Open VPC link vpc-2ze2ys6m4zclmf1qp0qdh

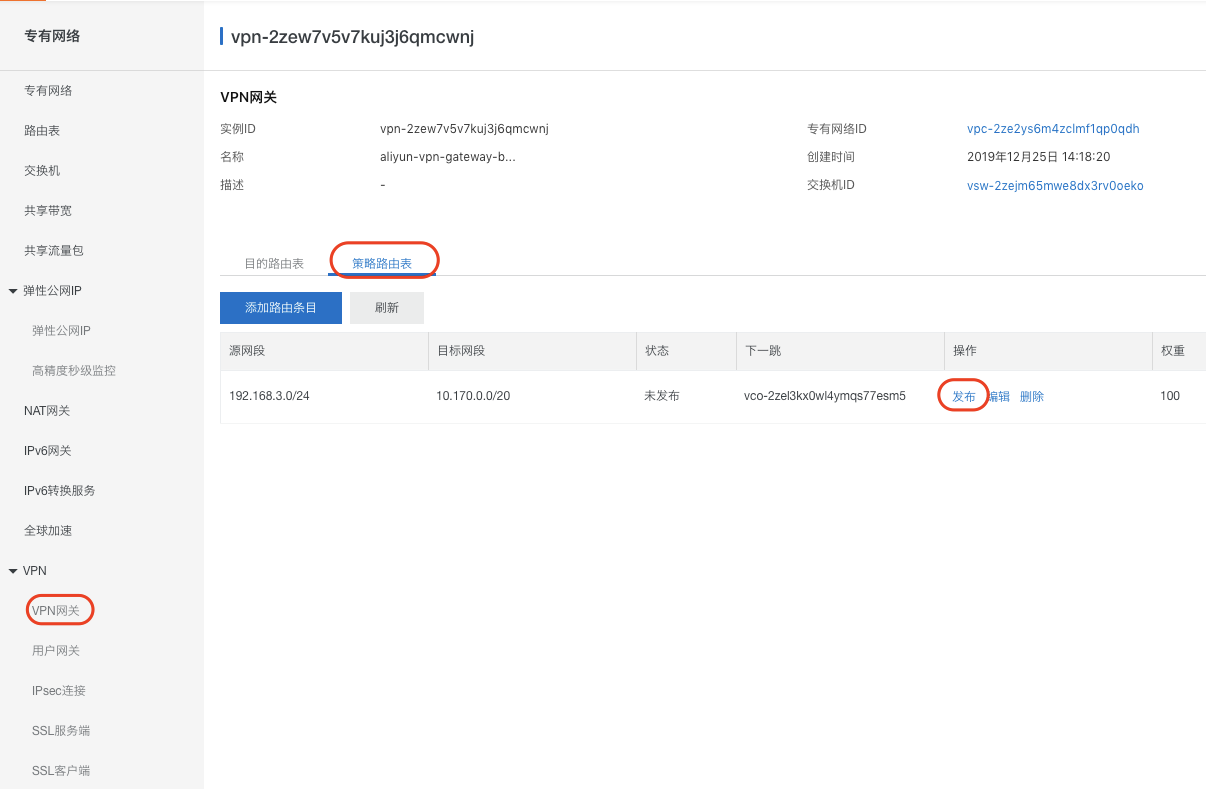pos(1053,129)
